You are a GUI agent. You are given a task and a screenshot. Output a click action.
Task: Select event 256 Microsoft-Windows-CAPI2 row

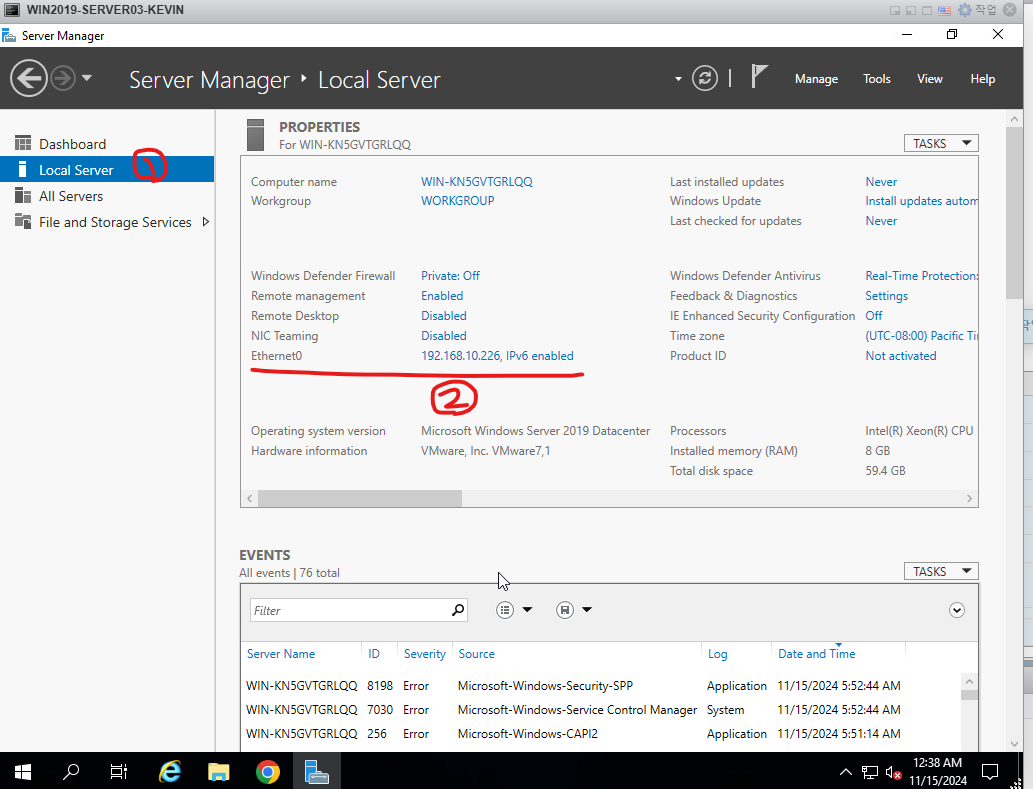(601, 734)
